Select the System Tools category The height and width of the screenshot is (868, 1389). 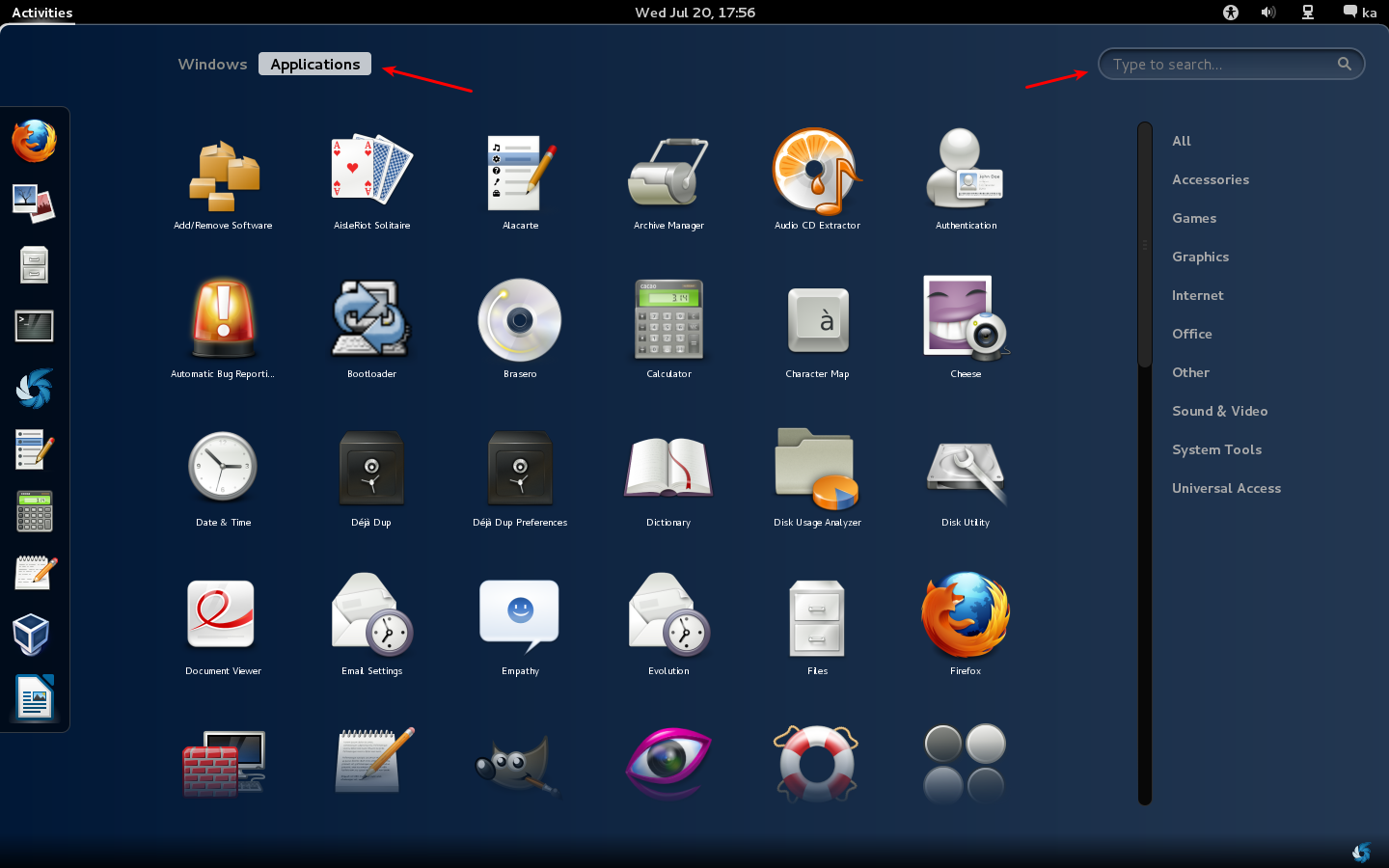[1216, 449]
